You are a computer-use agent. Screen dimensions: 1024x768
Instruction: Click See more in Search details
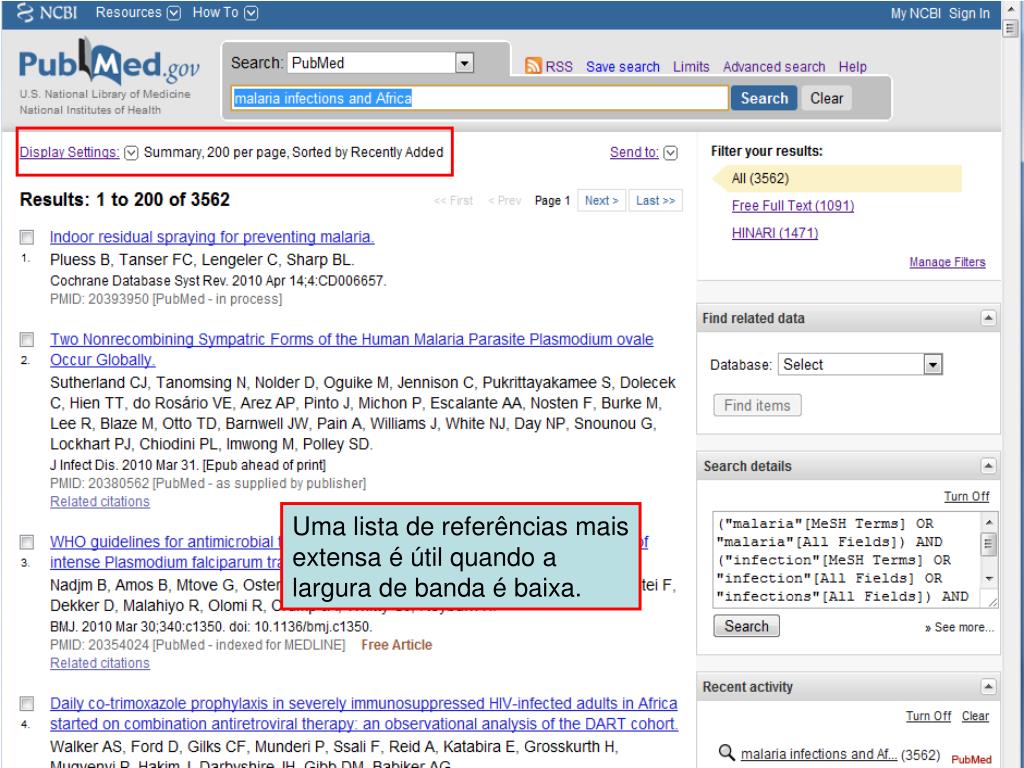(959, 628)
